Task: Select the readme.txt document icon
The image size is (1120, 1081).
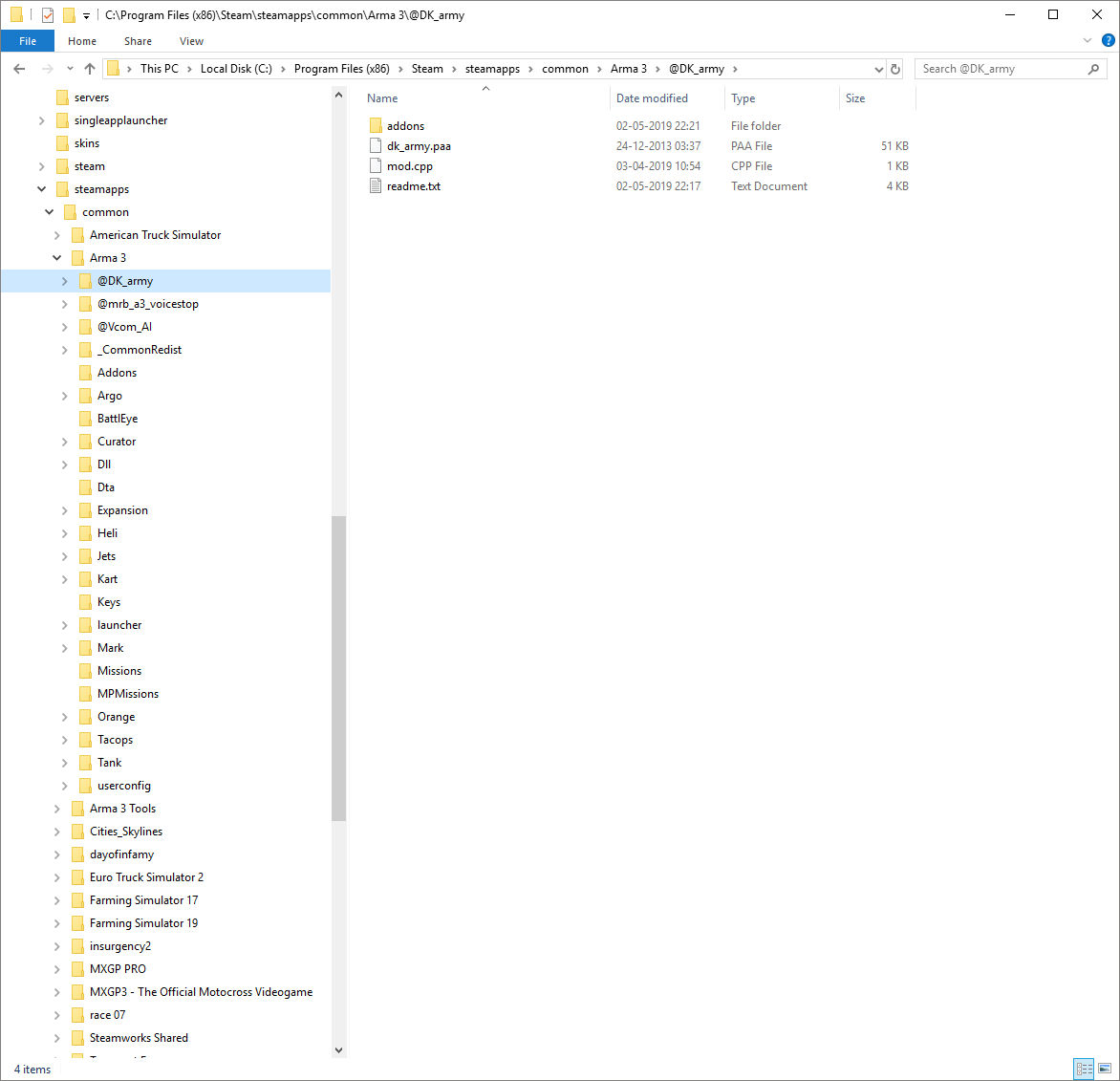Action: tap(376, 185)
